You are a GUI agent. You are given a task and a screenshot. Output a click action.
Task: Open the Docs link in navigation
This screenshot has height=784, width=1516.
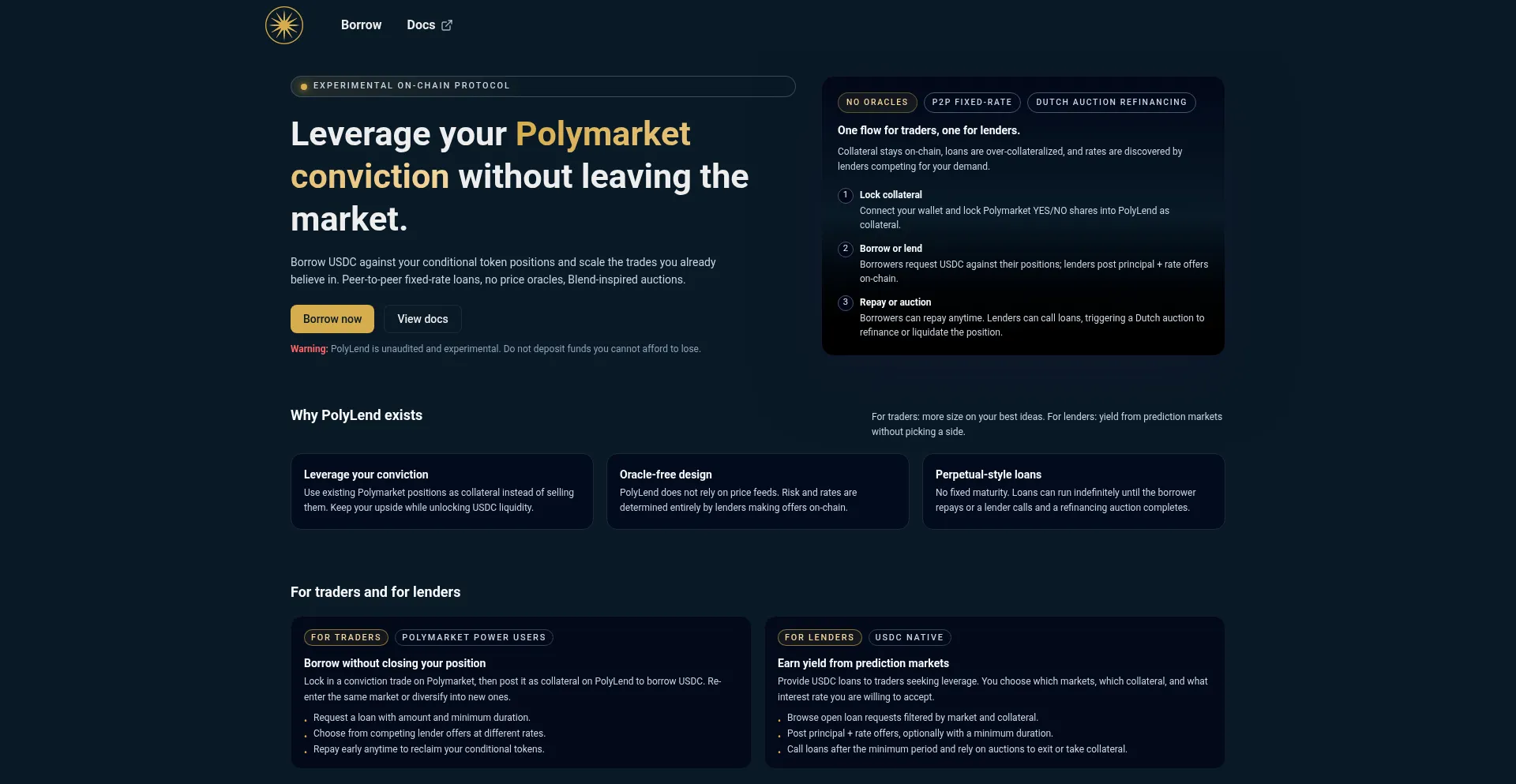(420, 25)
